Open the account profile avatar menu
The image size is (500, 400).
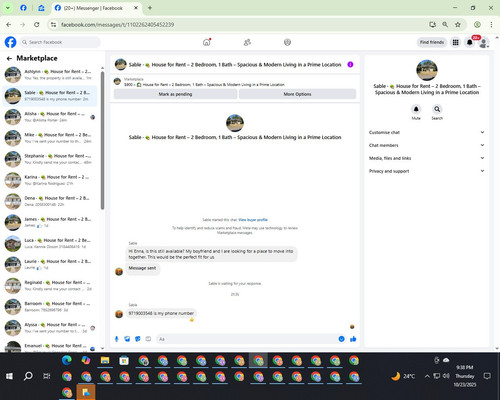(x=483, y=43)
